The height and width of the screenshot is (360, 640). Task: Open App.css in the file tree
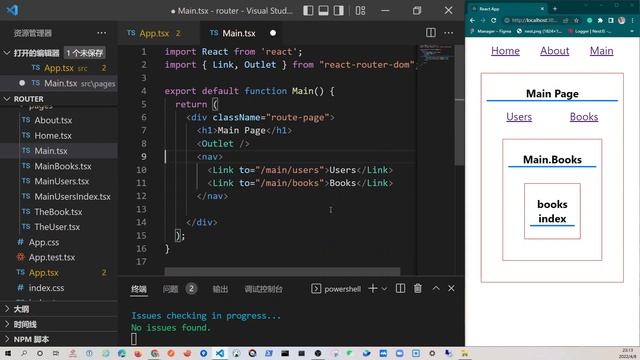(x=44, y=242)
